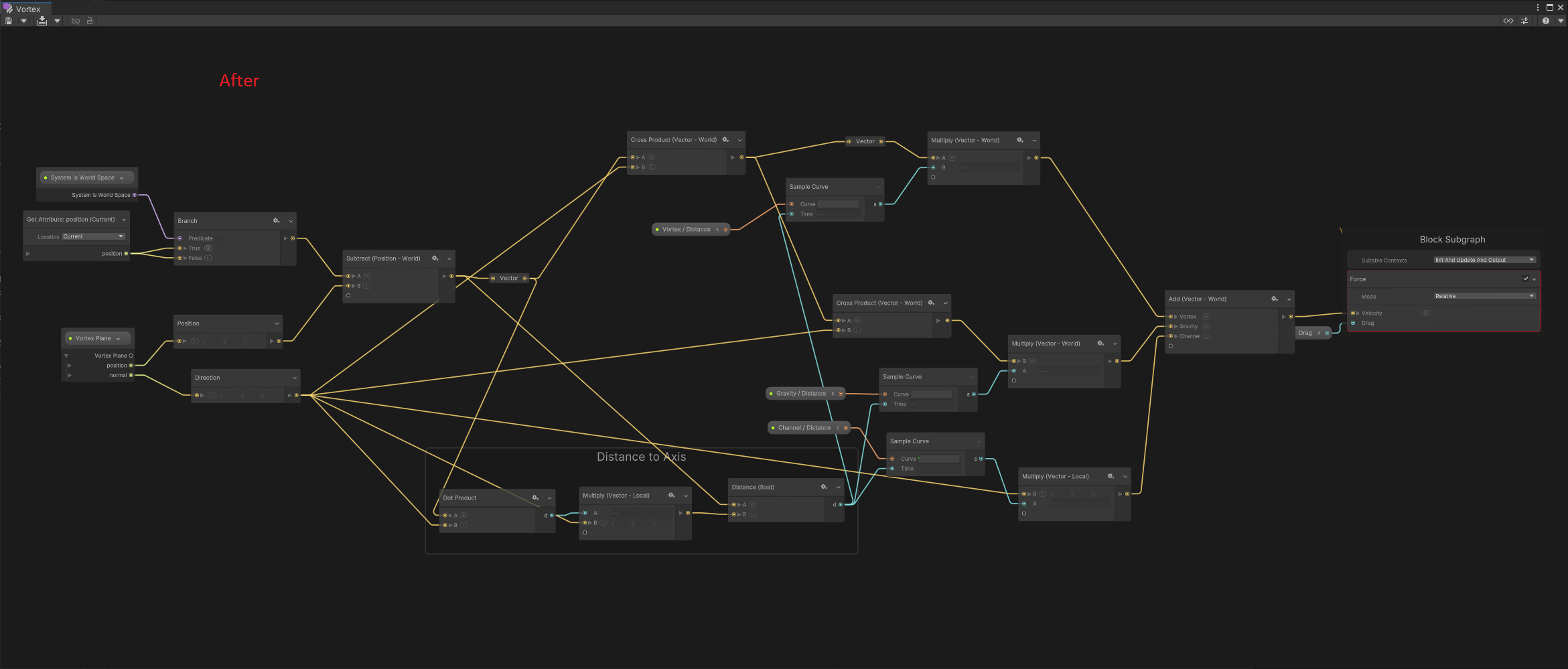This screenshot has height=669, width=1568.
Task: Open gear settings on Dot Product node
Action: pos(535,498)
